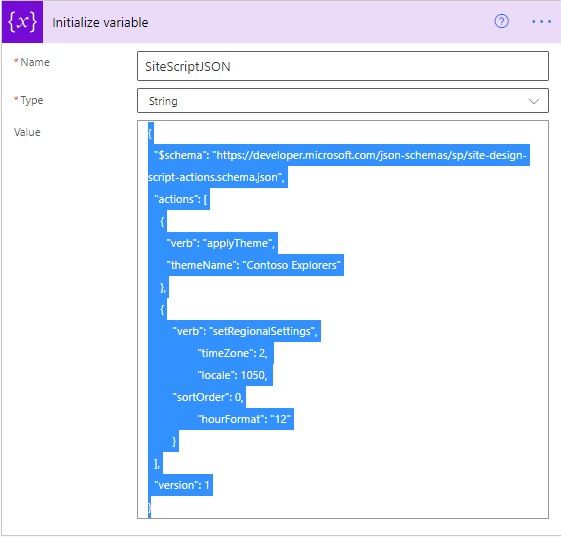
Task: Click the "actions": [ line
Action: [181, 199]
